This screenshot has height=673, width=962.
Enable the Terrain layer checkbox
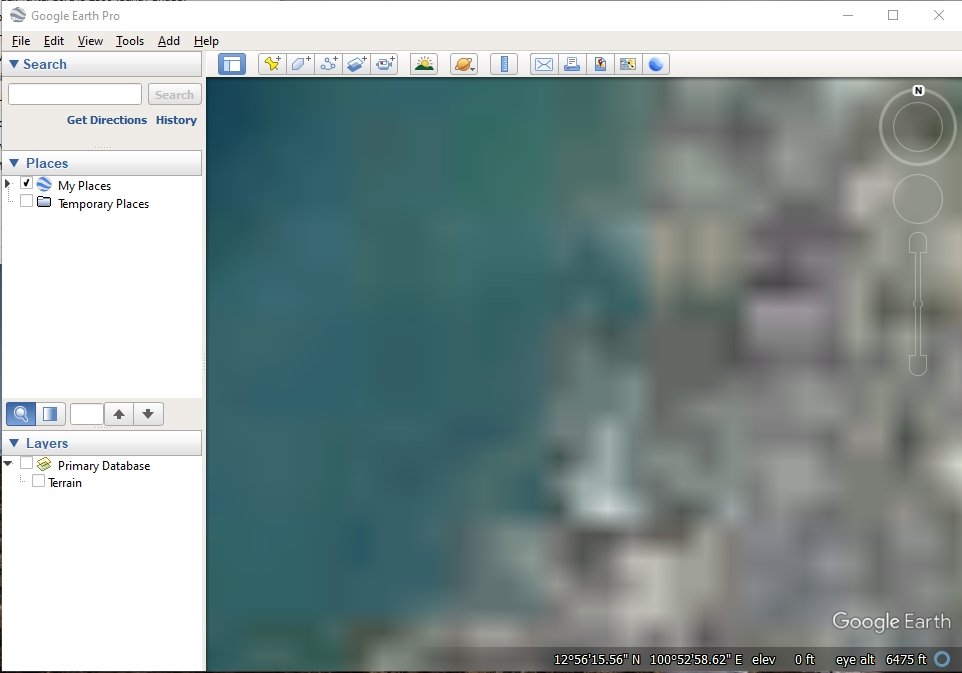tap(38, 481)
